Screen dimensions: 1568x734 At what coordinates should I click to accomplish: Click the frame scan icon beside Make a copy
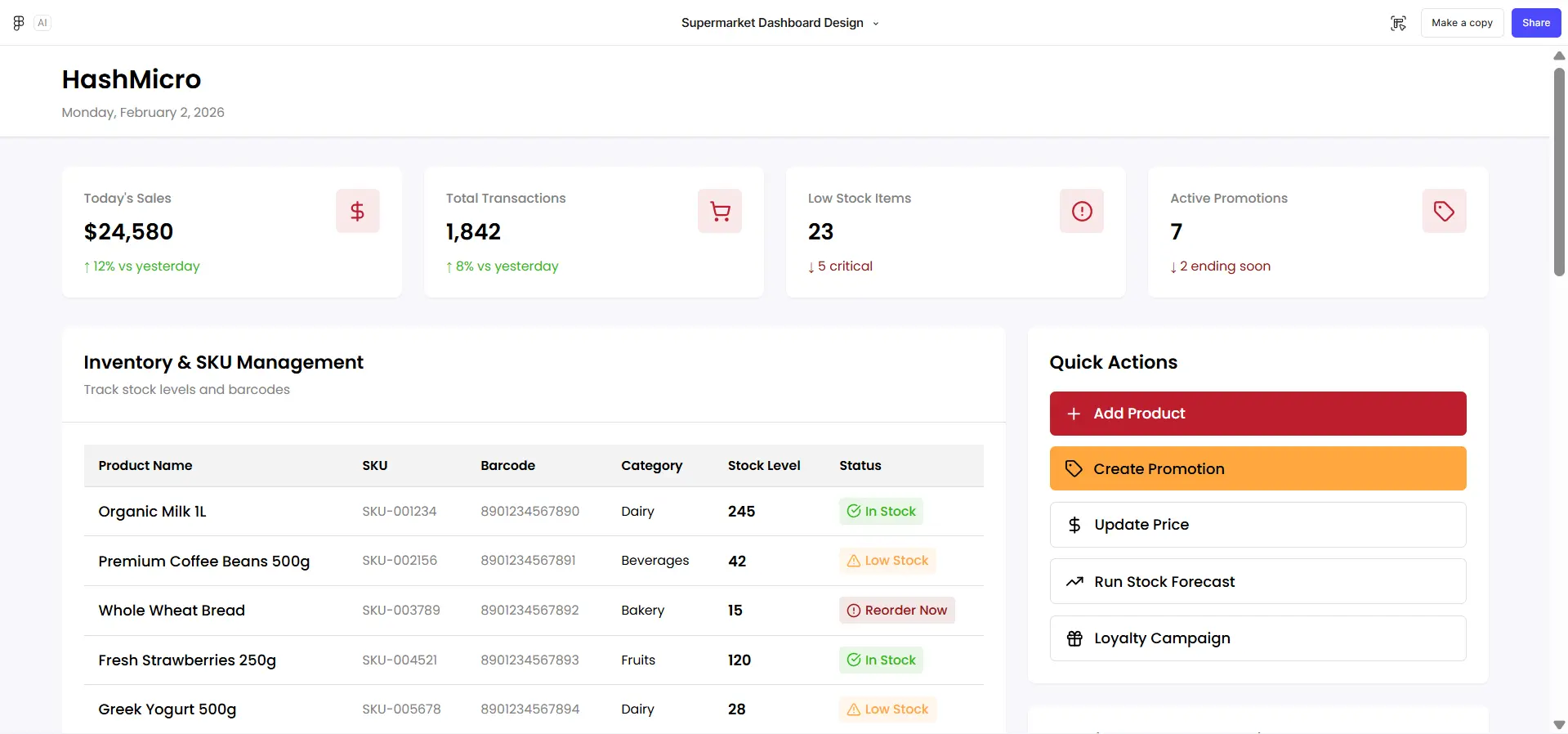(x=1398, y=23)
